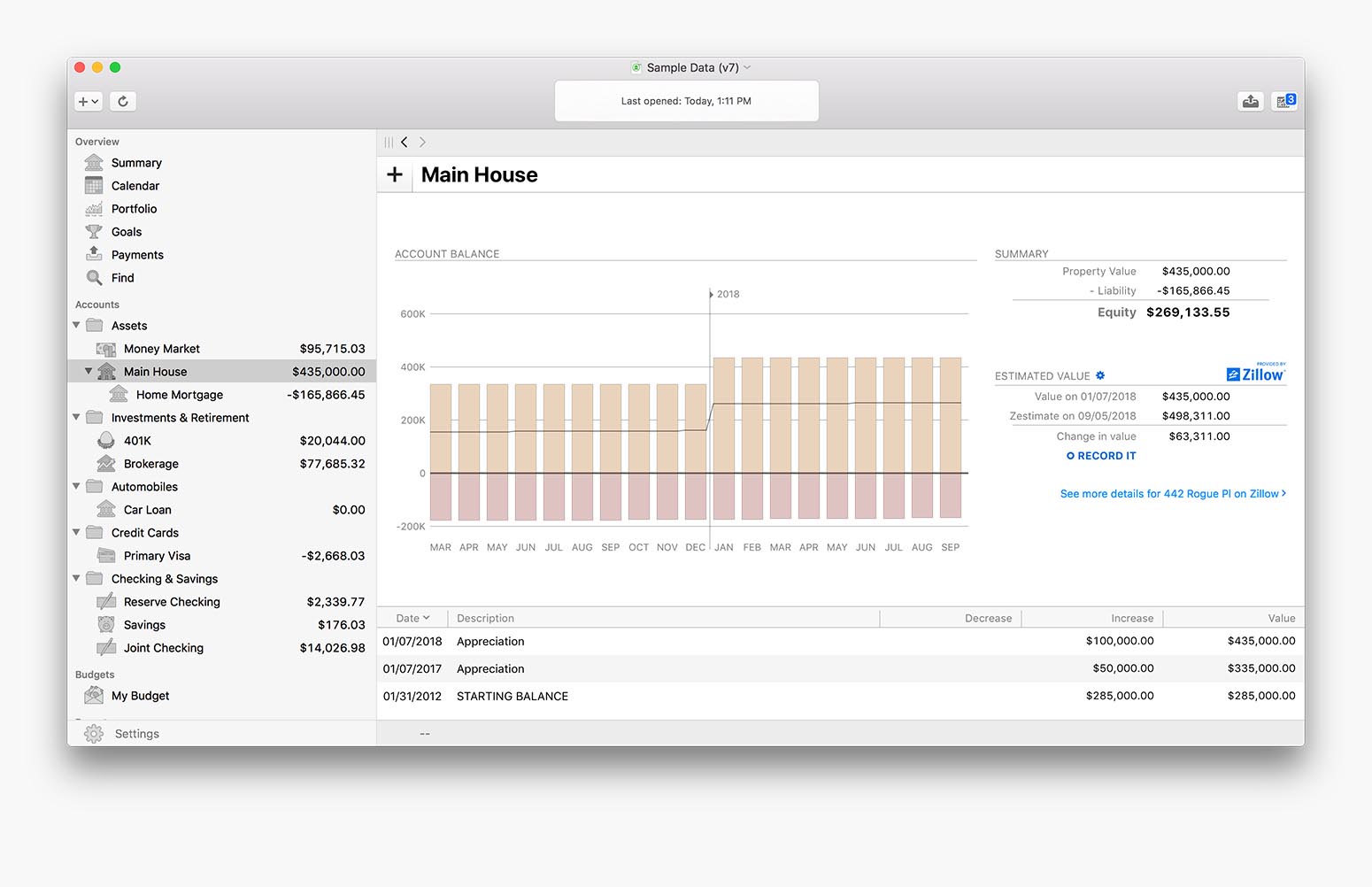1372x887 pixels.
Task: Click the Zillow logo
Action: 1256,374
